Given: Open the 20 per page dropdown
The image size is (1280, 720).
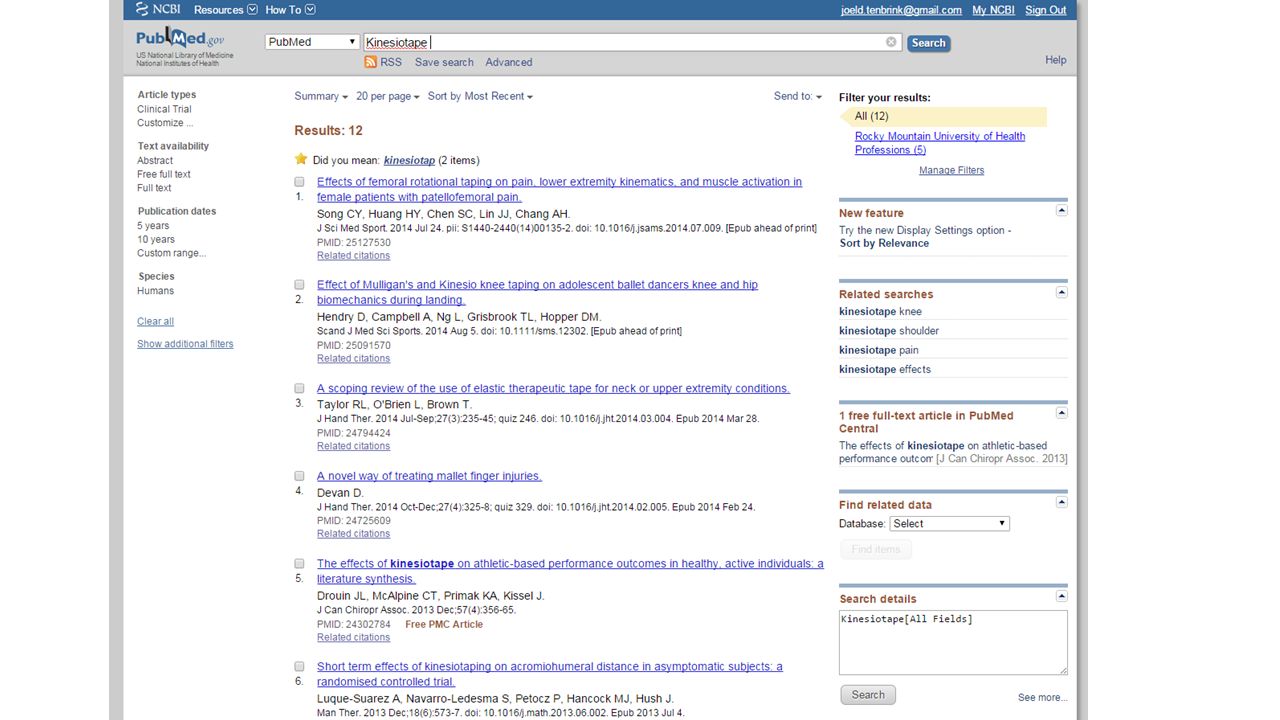Looking at the screenshot, I should pos(388,96).
